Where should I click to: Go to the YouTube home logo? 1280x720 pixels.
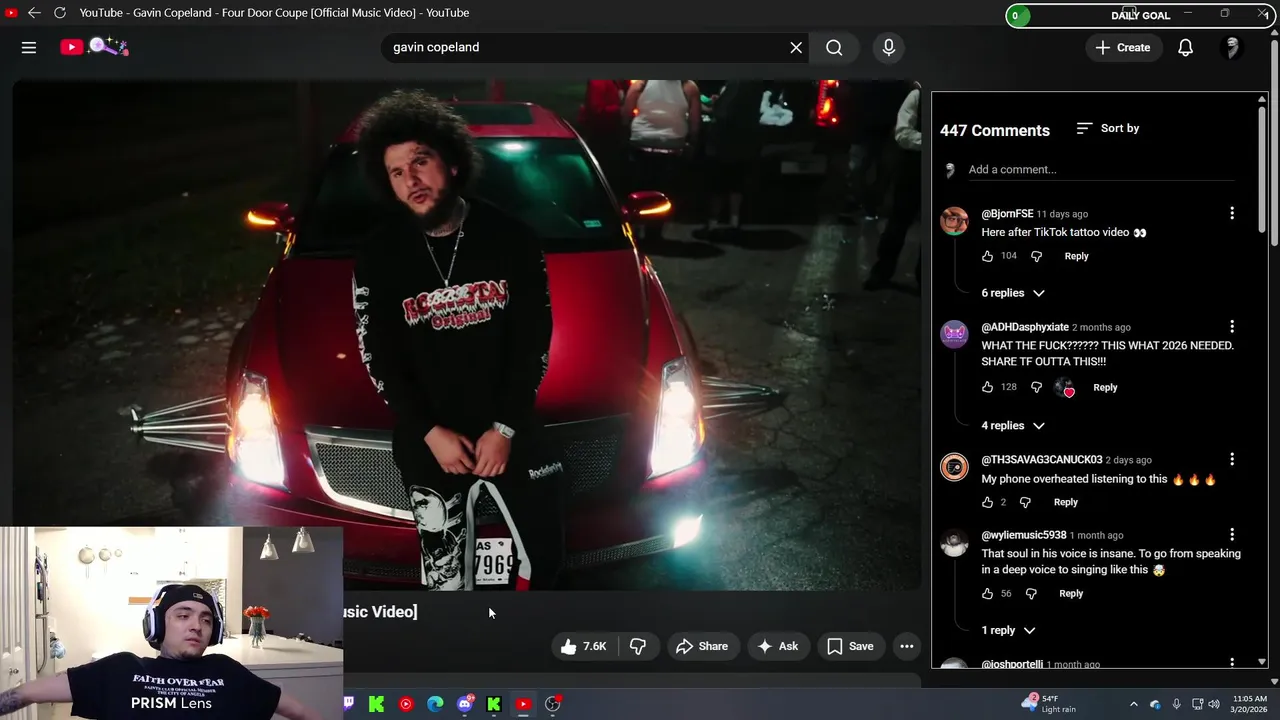point(94,47)
